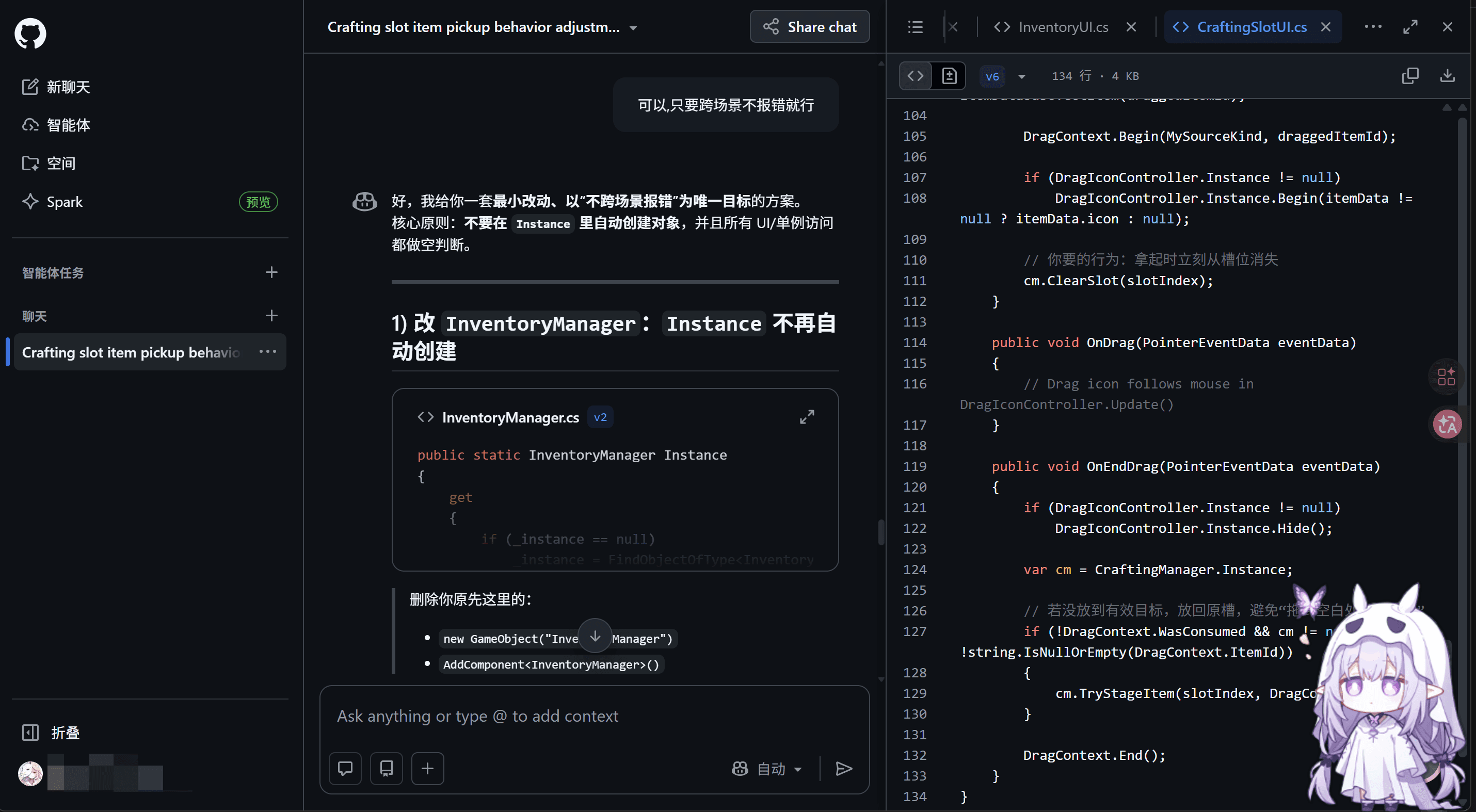Click the 智能体任务 section heading

pos(53,272)
